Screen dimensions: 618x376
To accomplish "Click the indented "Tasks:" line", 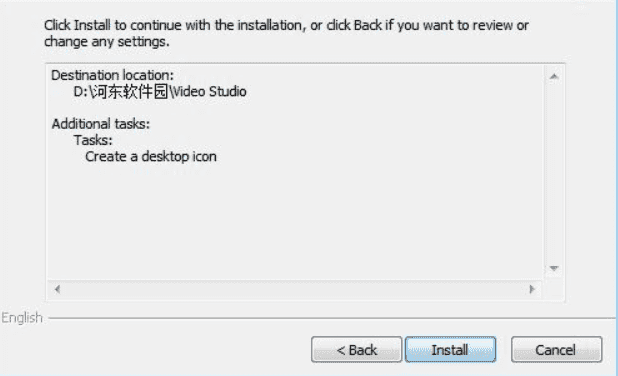I will tap(93, 140).
